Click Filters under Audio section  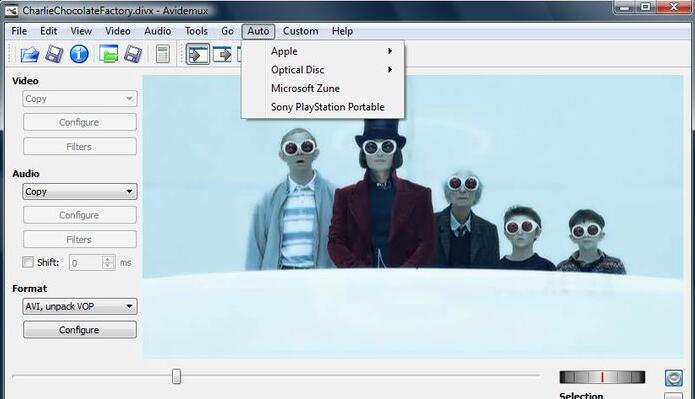pos(80,239)
